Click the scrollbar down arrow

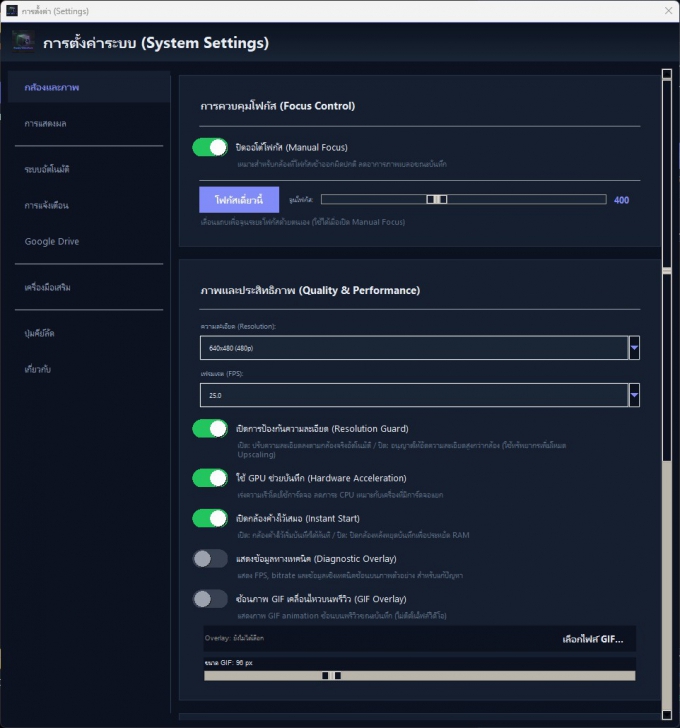pyautogui.click(x=667, y=715)
